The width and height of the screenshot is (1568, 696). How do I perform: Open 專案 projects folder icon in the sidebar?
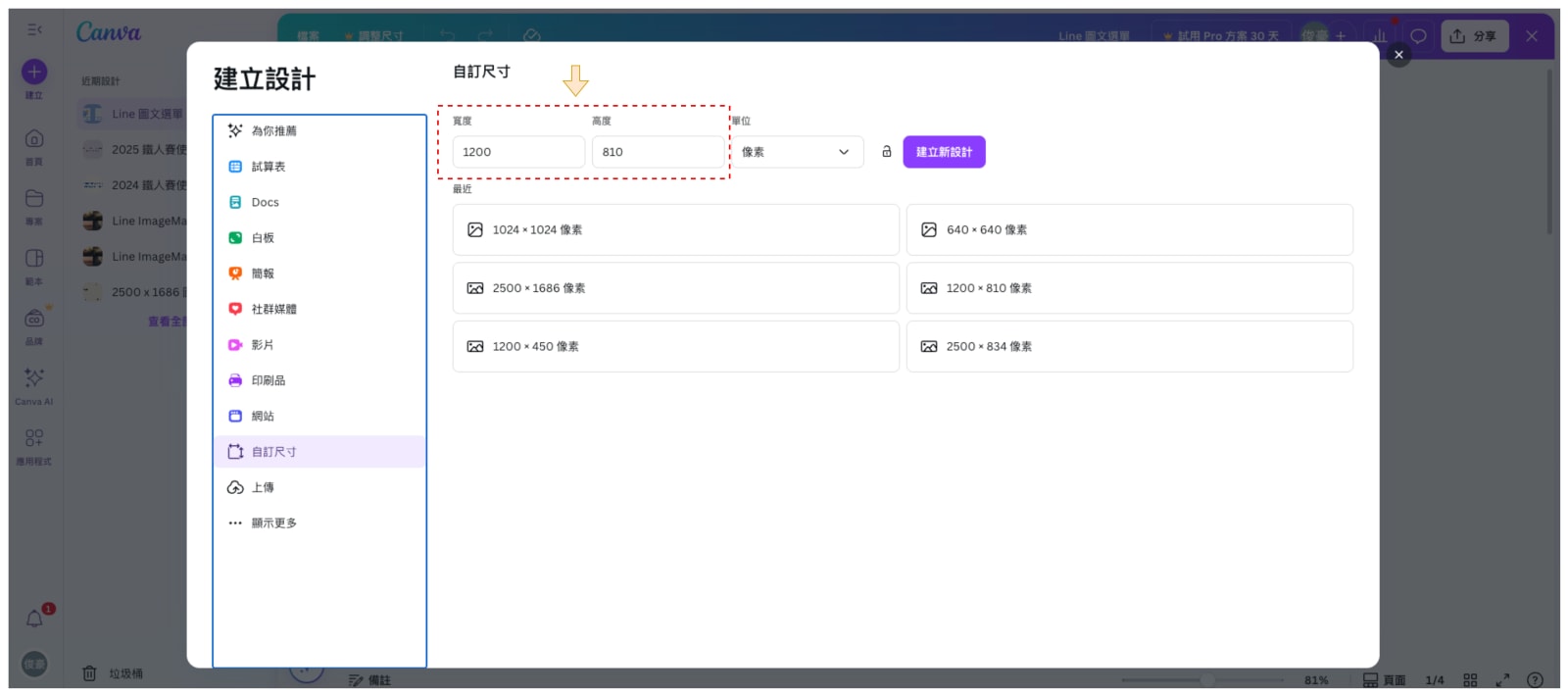point(34,198)
